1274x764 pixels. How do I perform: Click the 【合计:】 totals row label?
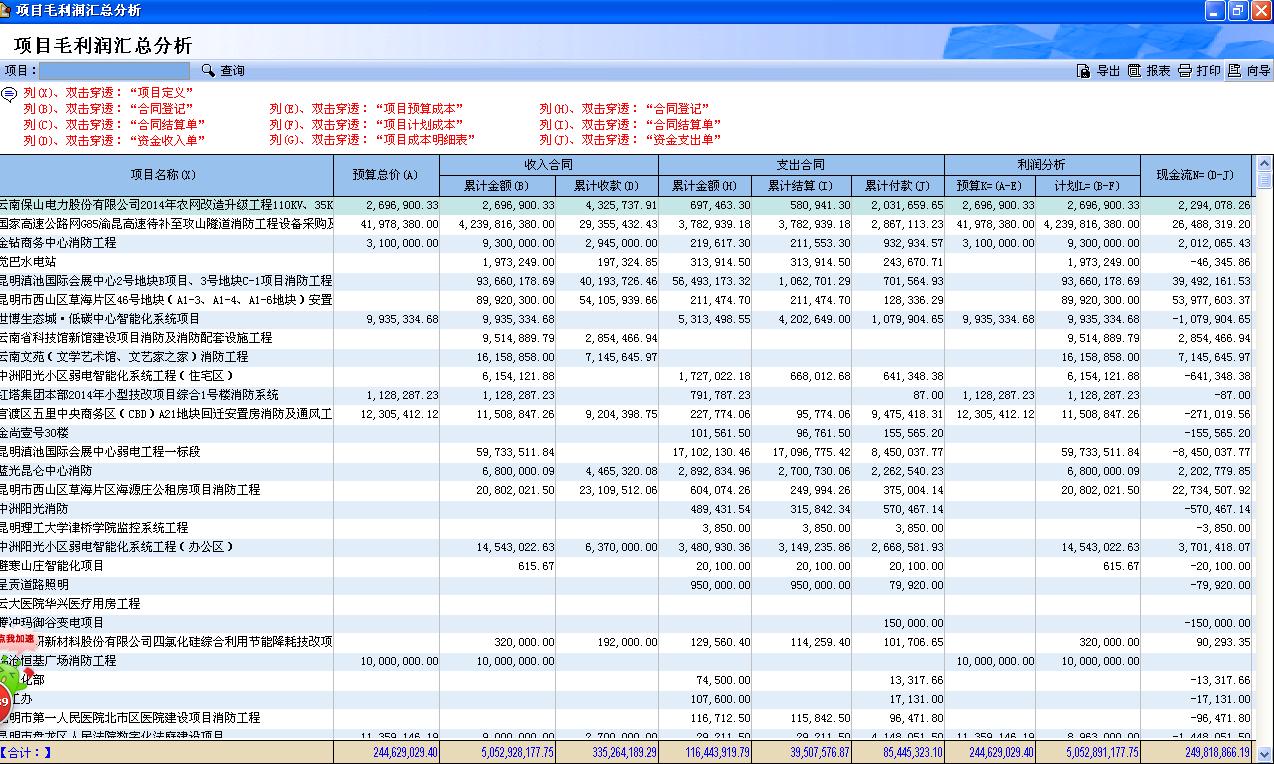pyautogui.click(x=26, y=752)
